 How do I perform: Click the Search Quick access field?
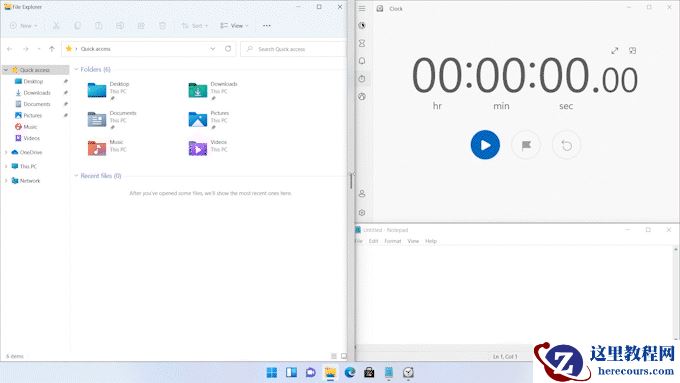point(293,49)
